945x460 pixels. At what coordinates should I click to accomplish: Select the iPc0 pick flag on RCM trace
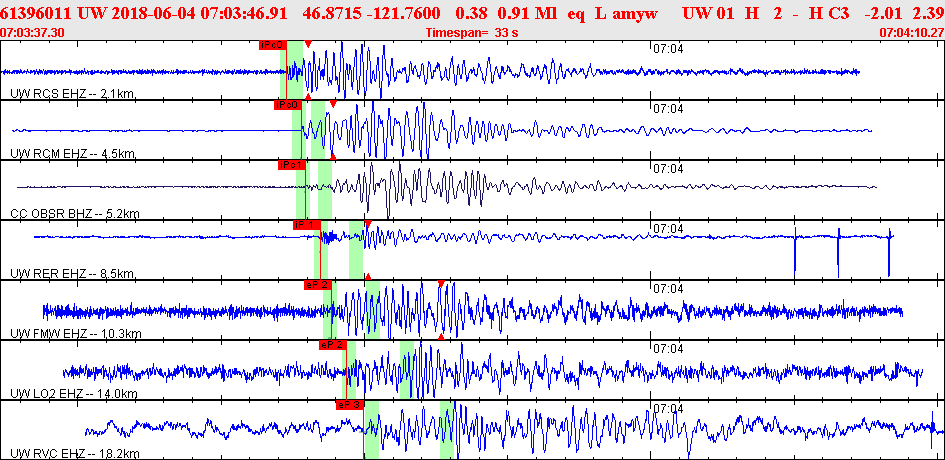click(x=288, y=104)
